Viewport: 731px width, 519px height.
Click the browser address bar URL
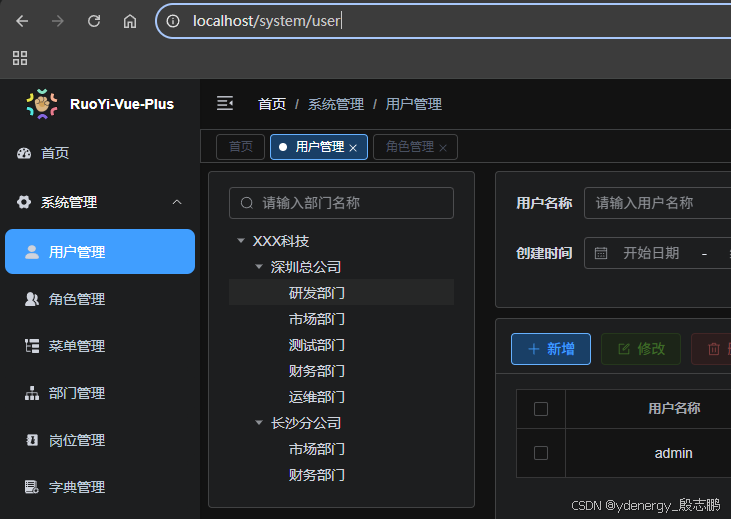(266, 21)
